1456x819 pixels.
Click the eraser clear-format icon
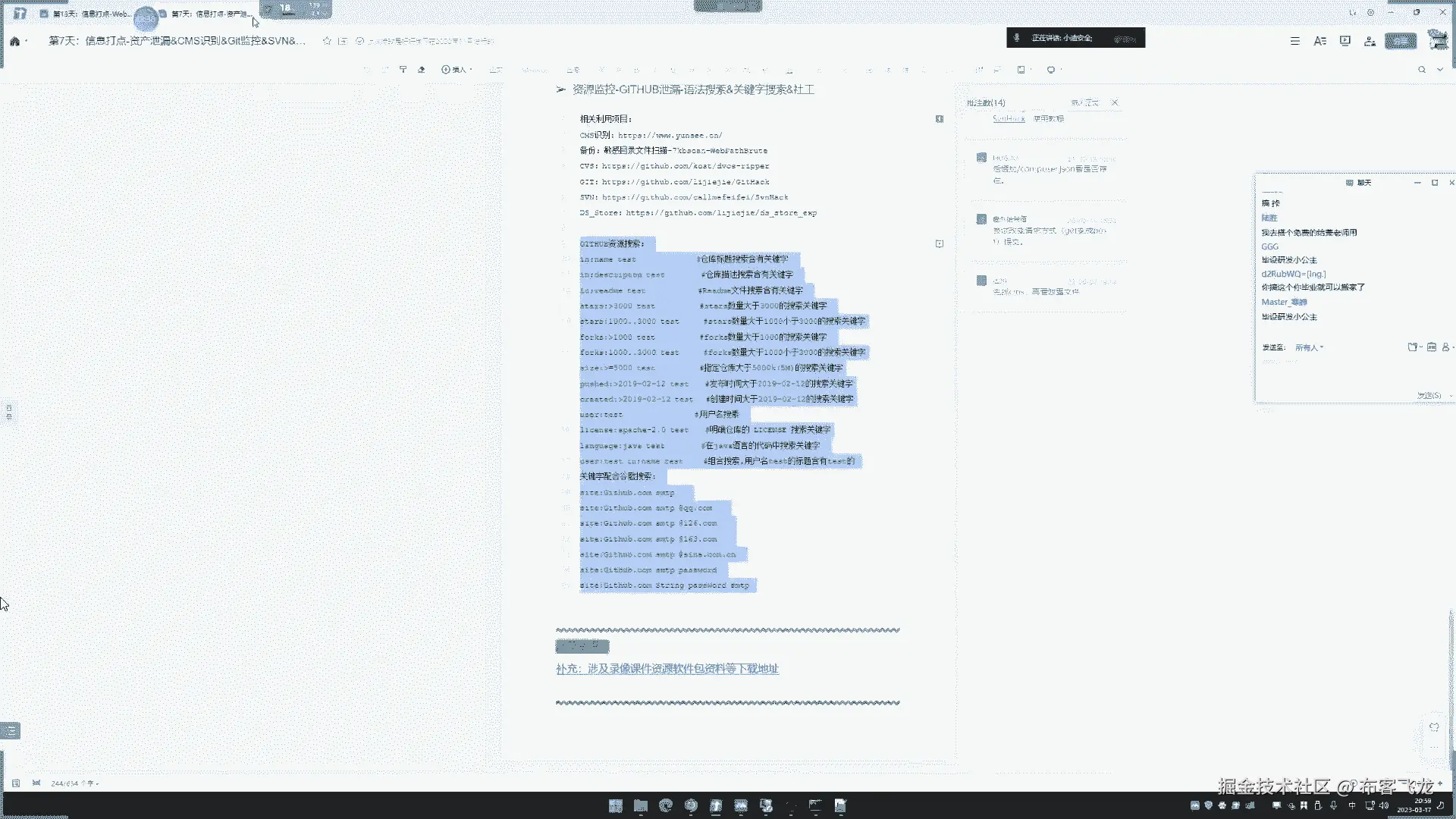422,70
